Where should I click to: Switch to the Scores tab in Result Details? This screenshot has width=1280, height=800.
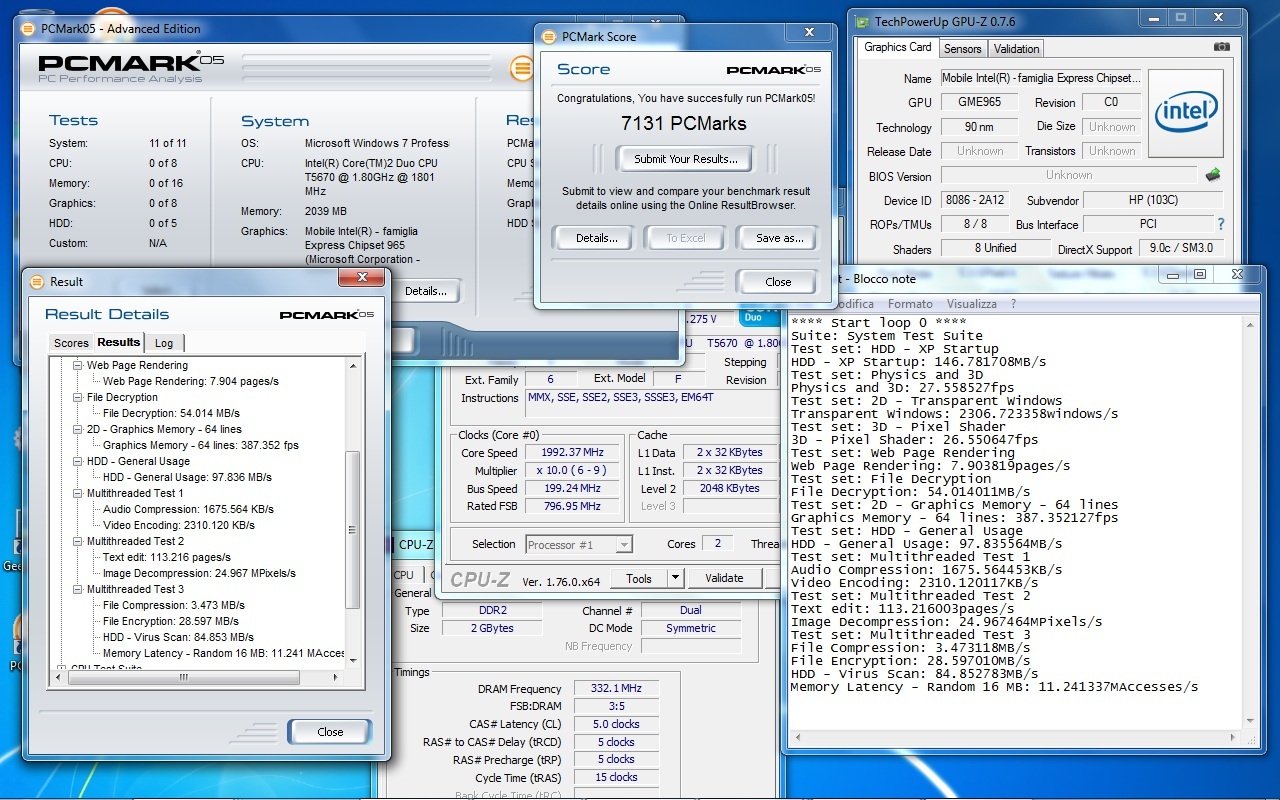(x=71, y=343)
